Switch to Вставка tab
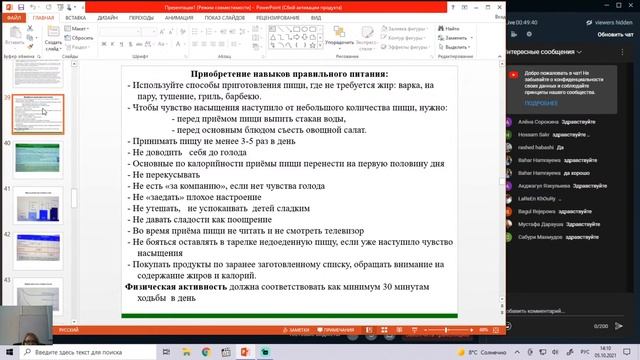The width and height of the screenshot is (640, 360). (76, 18)
